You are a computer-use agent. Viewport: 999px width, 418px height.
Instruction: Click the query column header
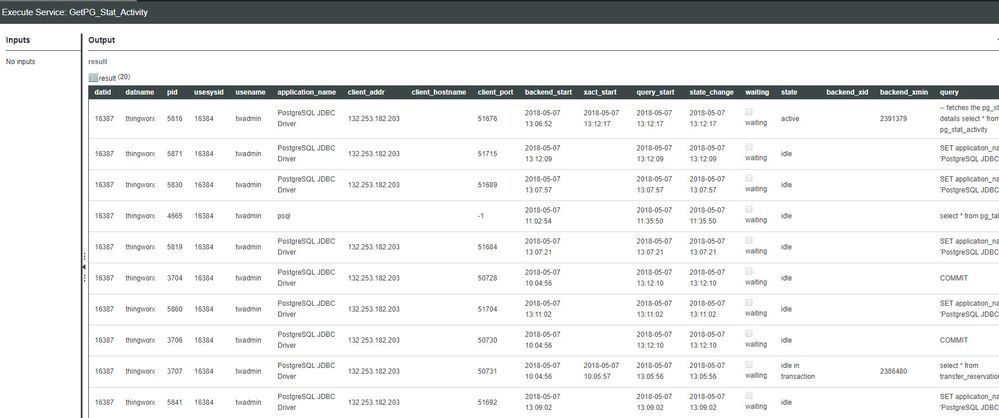pos(949,92)
